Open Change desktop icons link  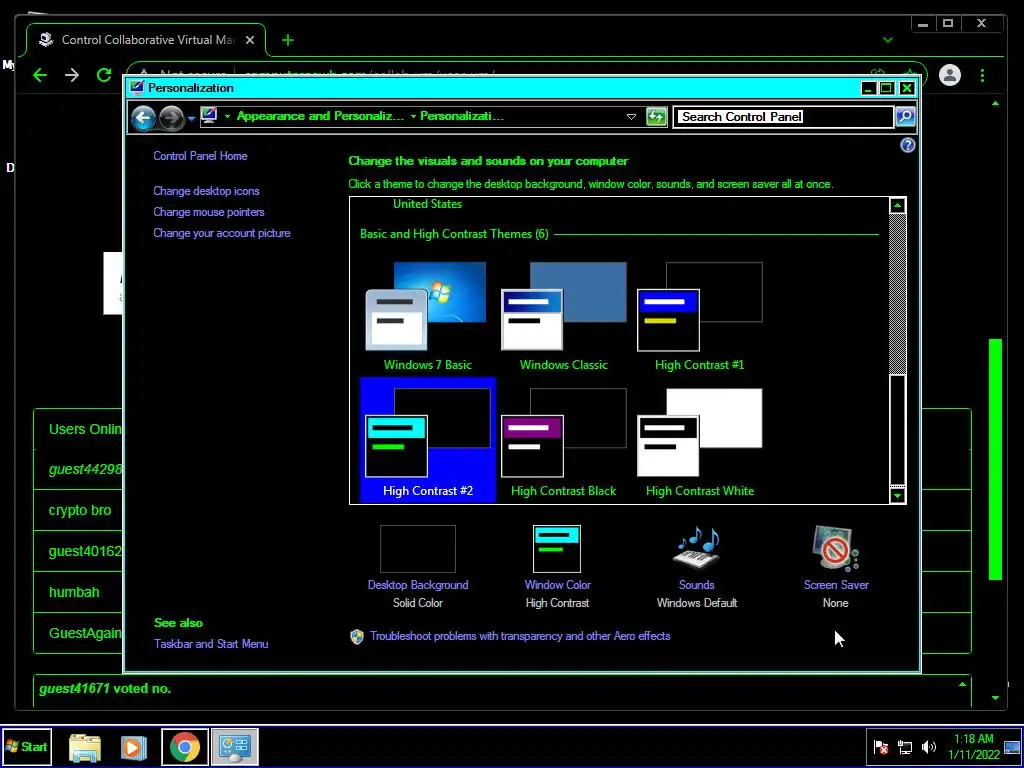click(x=206, y=191)
